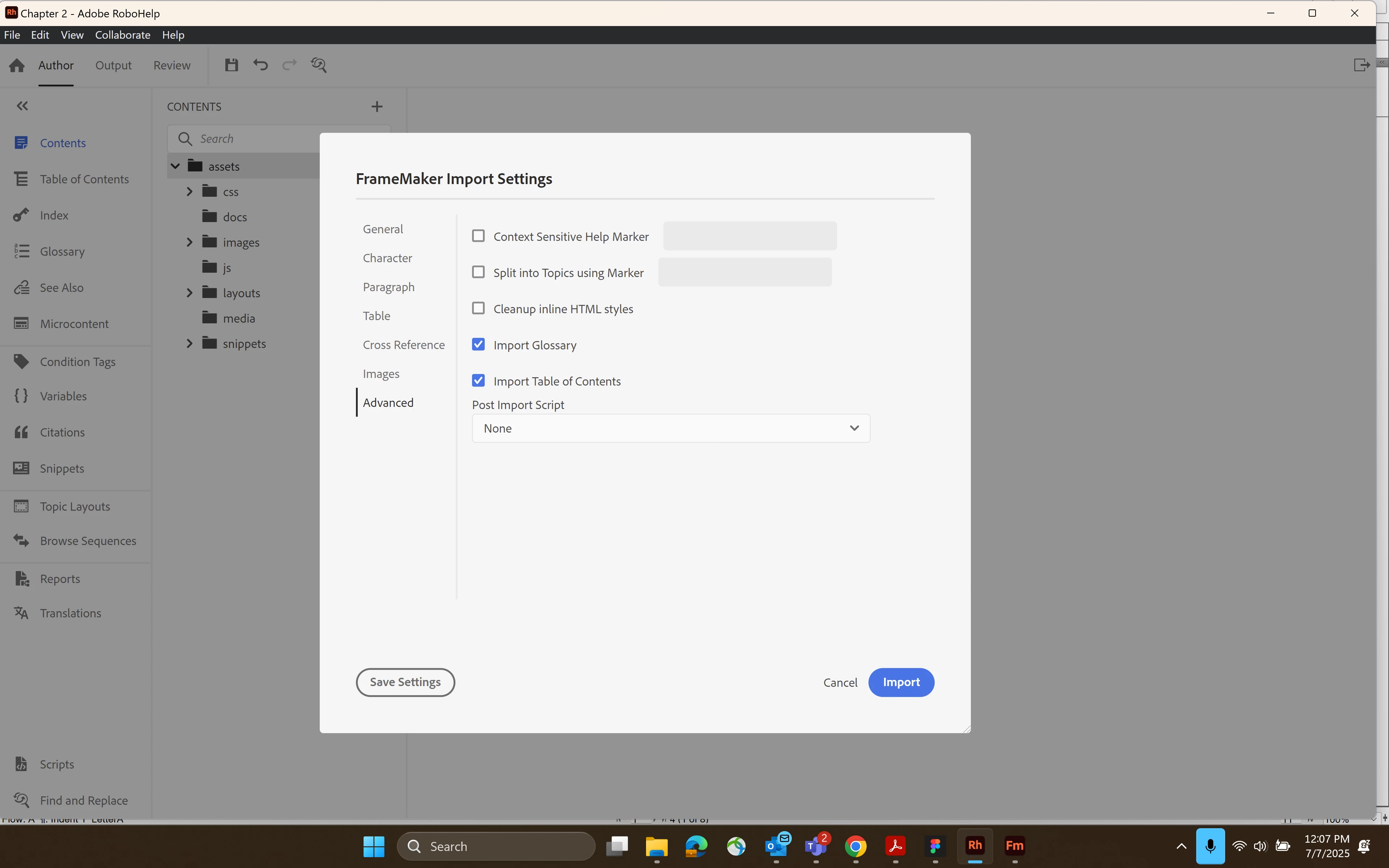This screenshot has width=1389, height=868.
Task: Click the blue Import button
Action: pos(901,682)
